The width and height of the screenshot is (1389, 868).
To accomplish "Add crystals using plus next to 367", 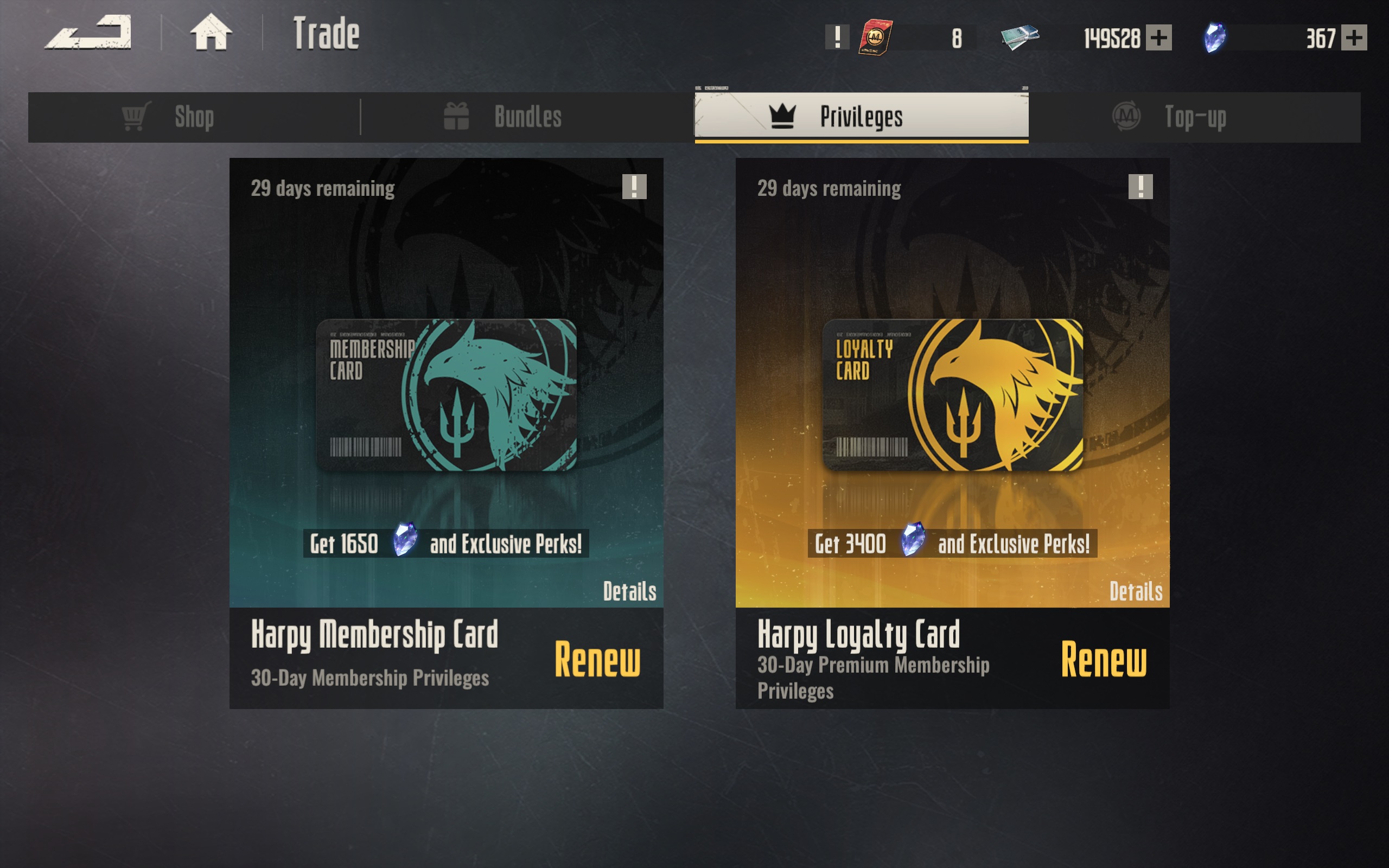I will pos(1354,38).
